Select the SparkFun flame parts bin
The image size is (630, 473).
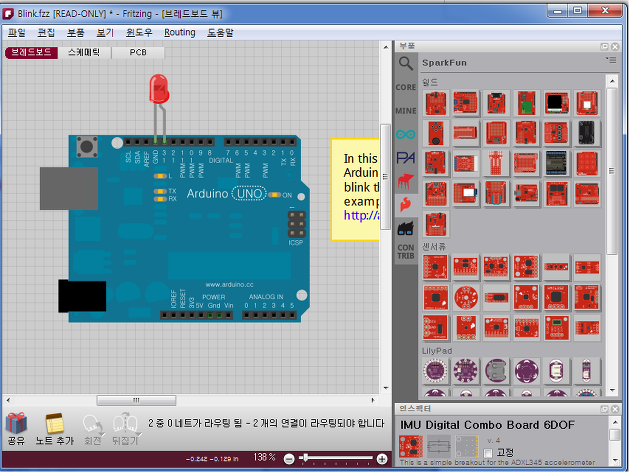[406, 205]
